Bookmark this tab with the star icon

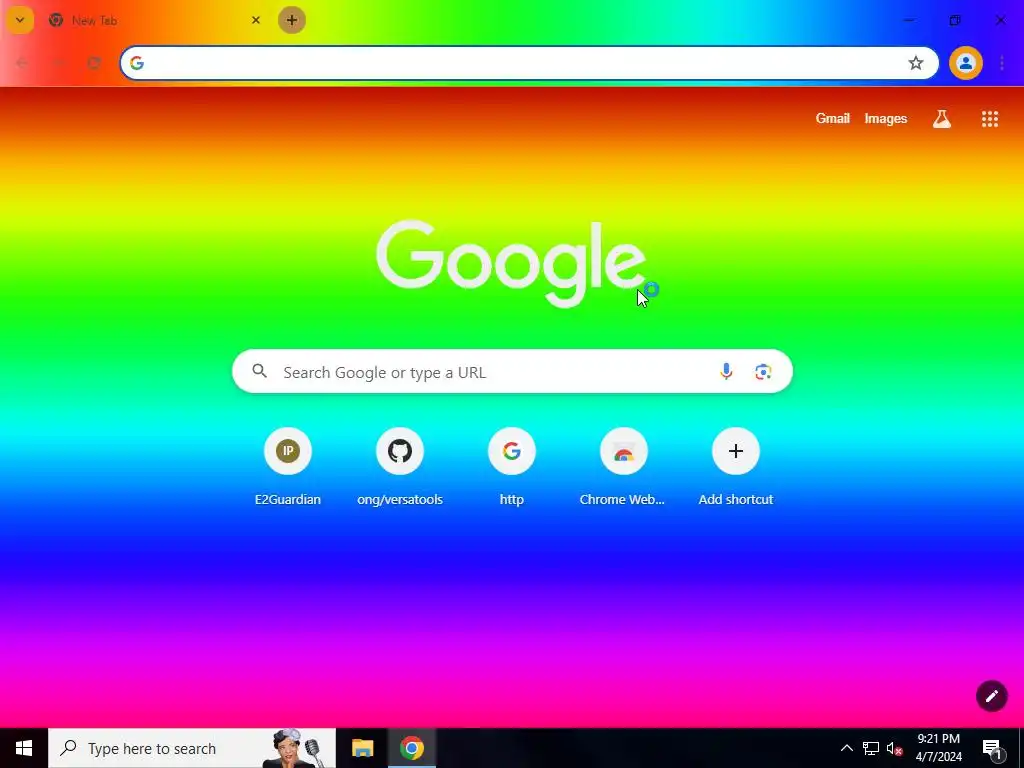[916, 63]
